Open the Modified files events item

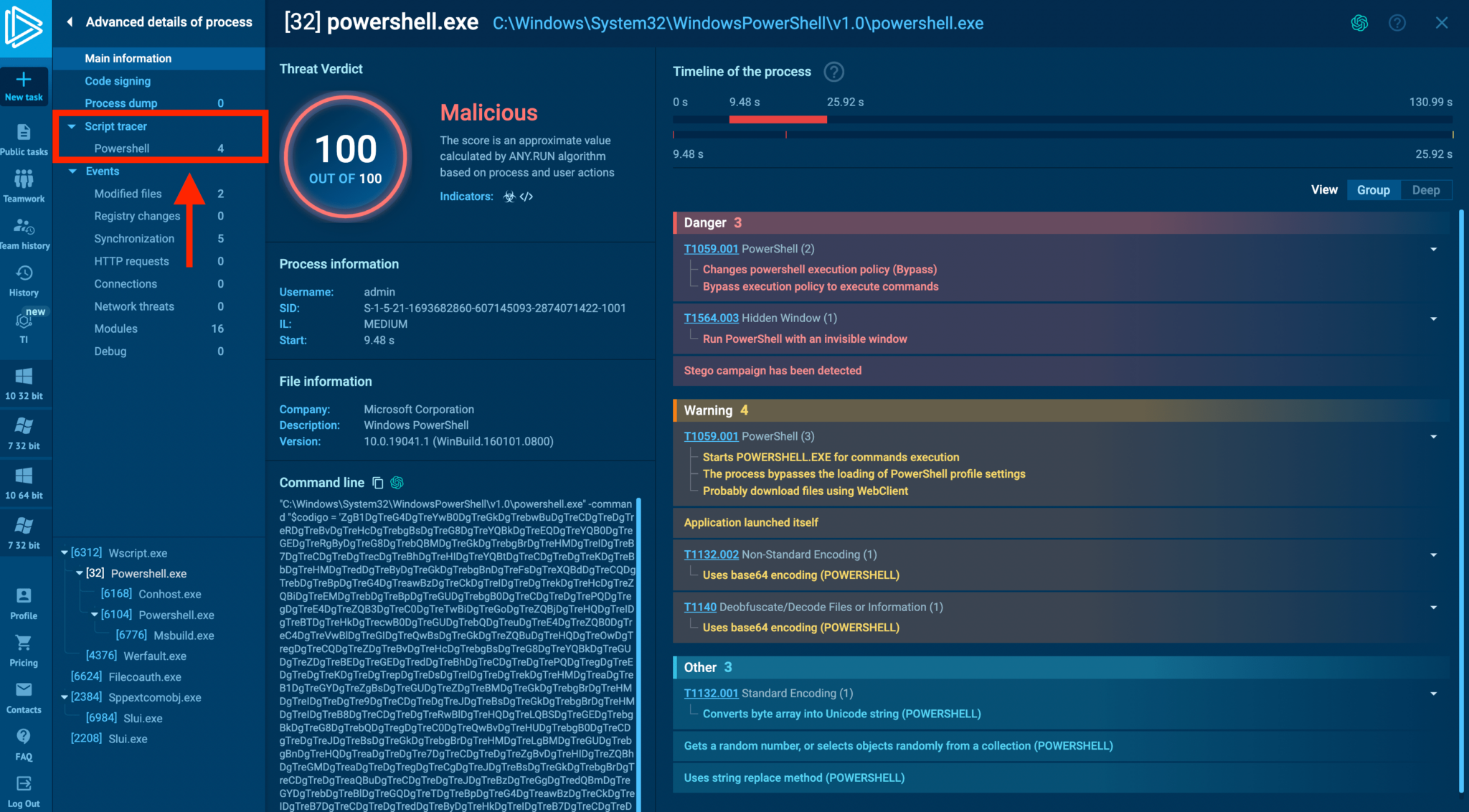128,194
